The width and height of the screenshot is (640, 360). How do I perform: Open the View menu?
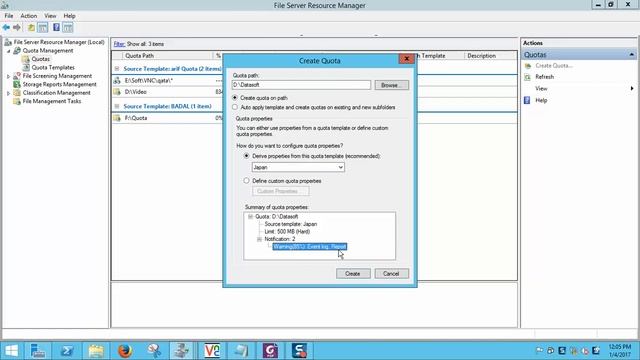[50, 16]
